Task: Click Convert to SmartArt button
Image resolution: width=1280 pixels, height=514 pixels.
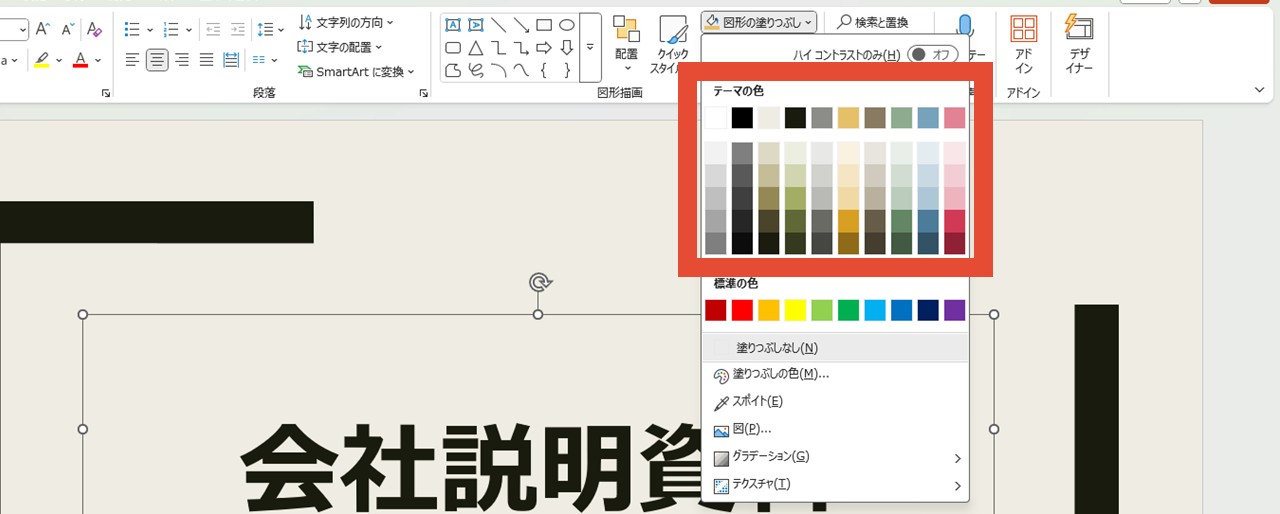Action: pos(357,72)
